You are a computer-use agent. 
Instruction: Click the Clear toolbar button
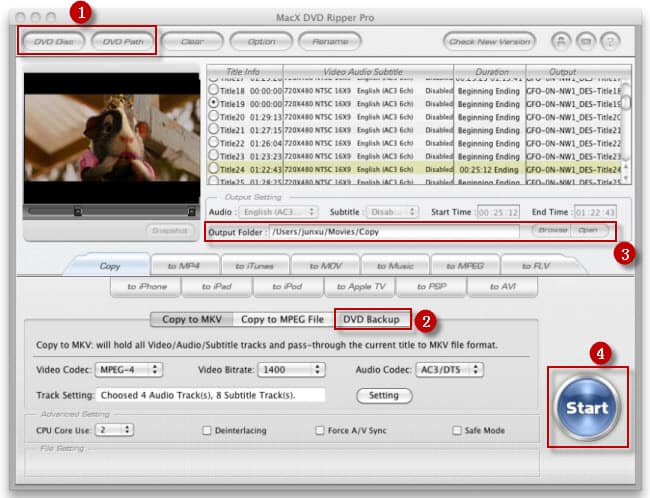(192, 41)
